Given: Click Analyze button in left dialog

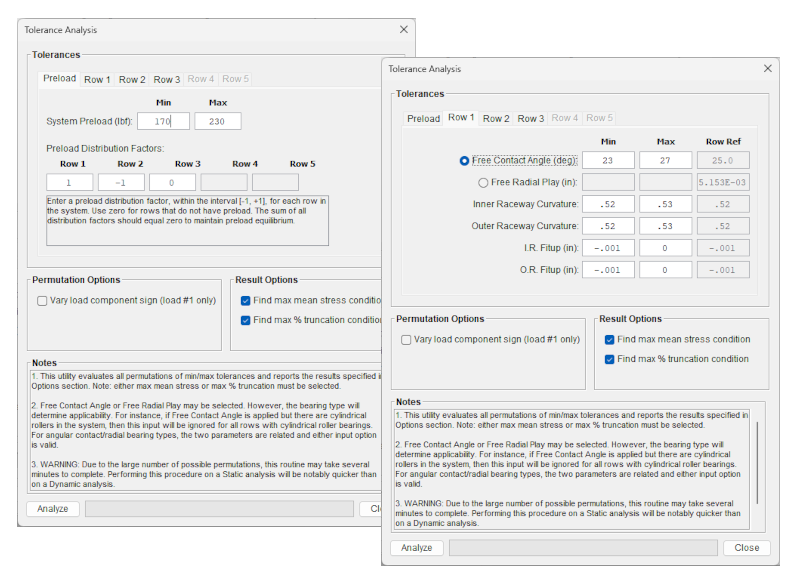Looking at the screenshot, I should tap(53, 509).
